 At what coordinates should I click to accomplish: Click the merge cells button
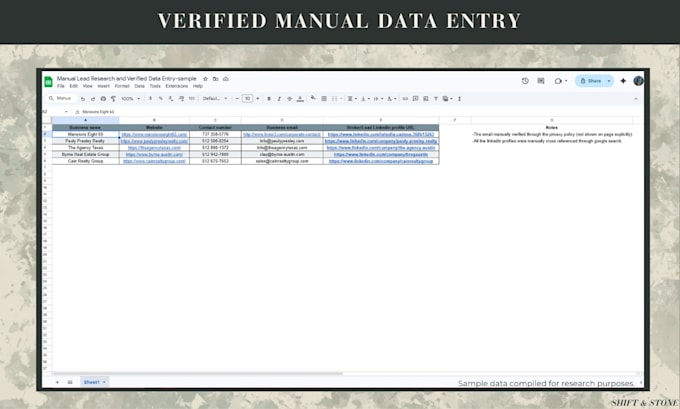tap(335, 99)
